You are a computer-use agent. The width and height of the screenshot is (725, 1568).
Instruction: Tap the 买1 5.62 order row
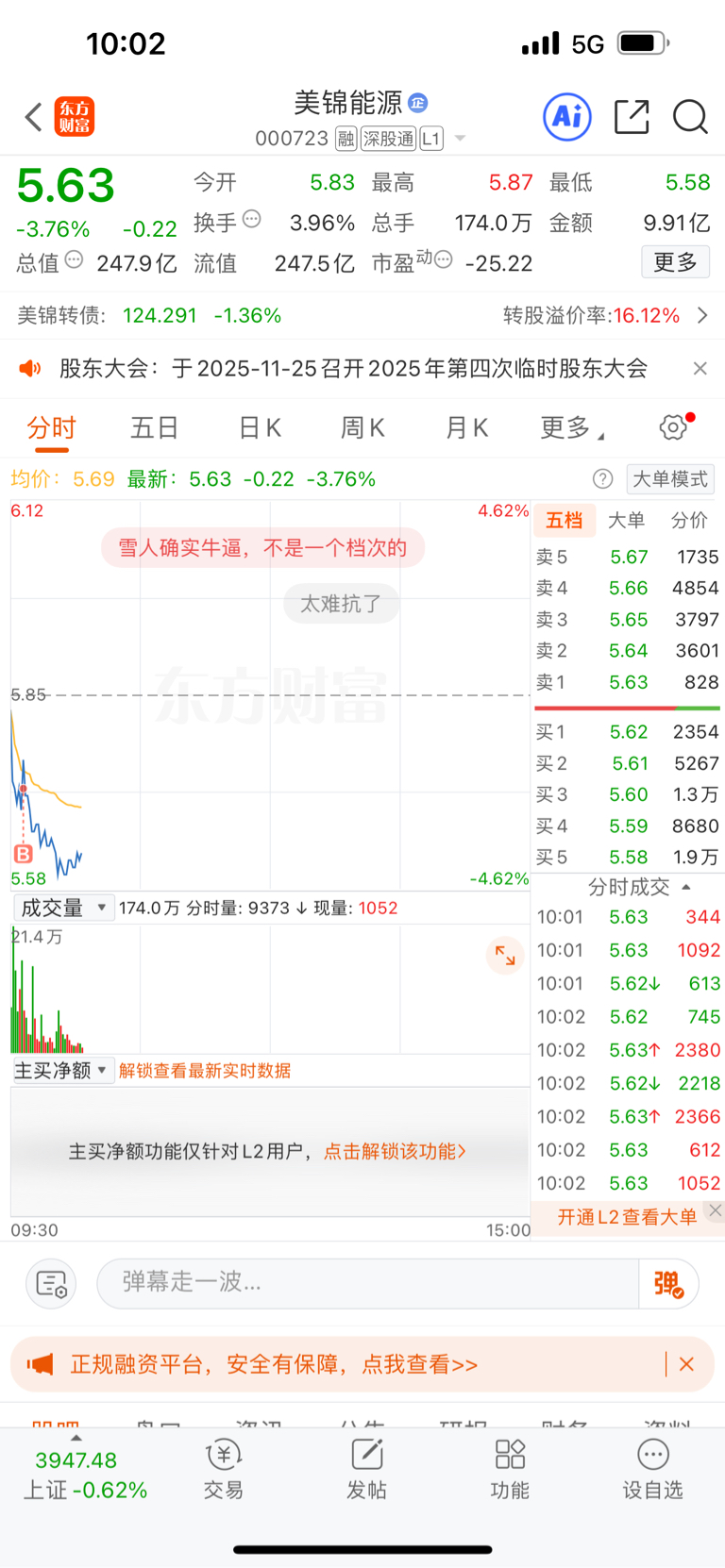pos(628,731)
